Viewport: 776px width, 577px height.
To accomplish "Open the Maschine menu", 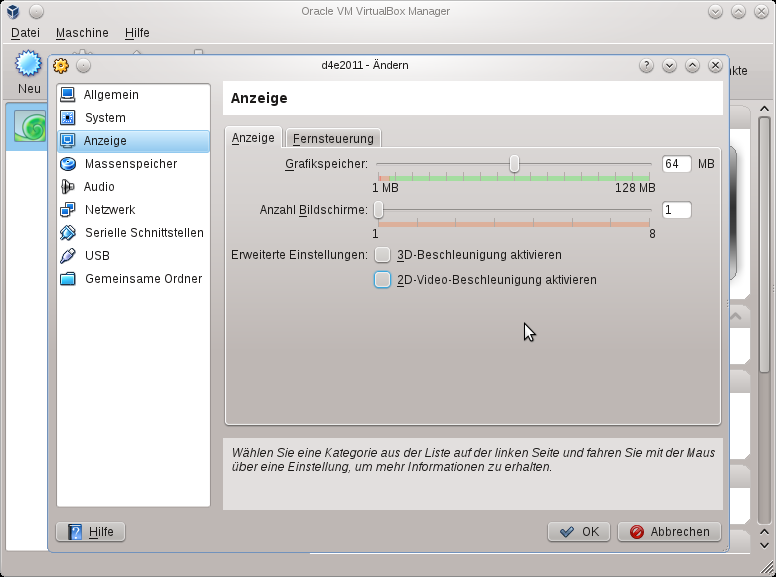I will 82,33.
